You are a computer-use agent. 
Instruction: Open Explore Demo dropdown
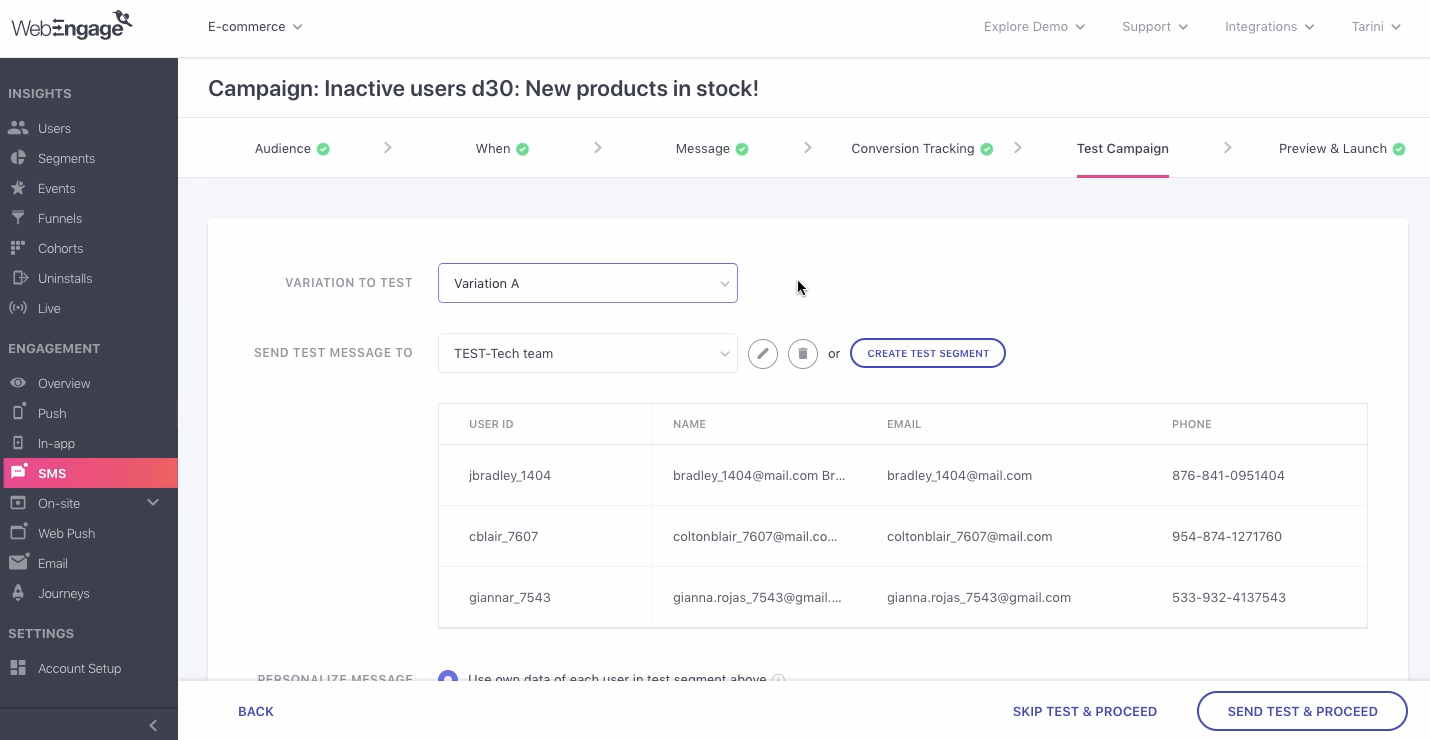[1034, 27]
